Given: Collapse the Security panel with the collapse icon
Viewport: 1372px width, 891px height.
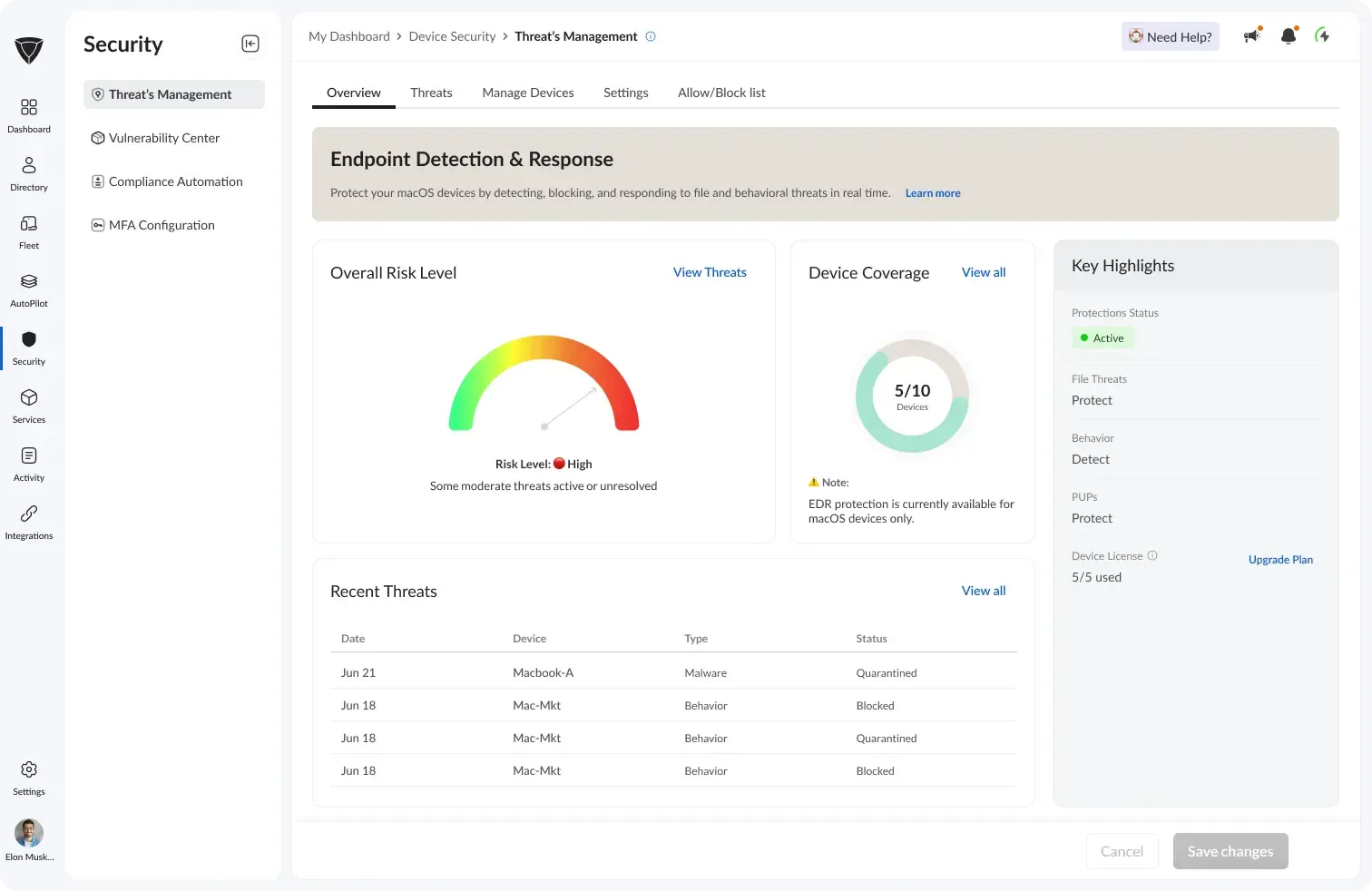Looking at the screenshot, I should tap(250, 43).
